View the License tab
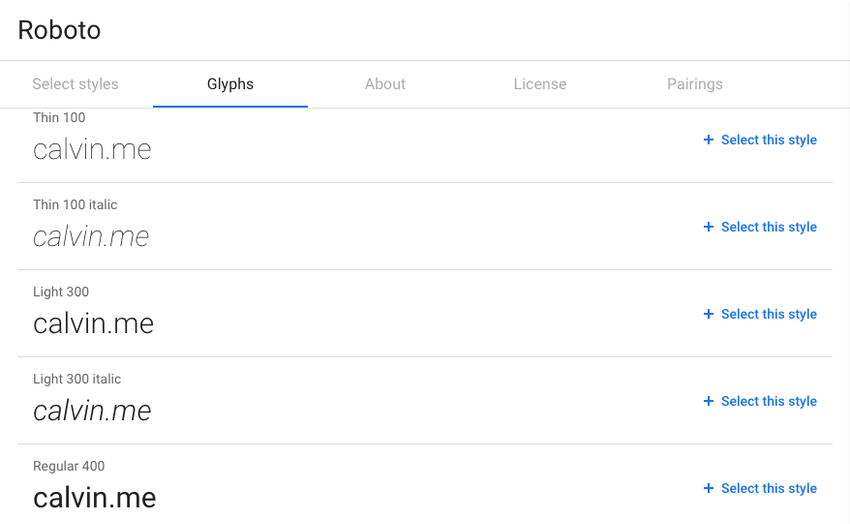The height and width of the screenshot is (524, 850). tap(540, 84)
